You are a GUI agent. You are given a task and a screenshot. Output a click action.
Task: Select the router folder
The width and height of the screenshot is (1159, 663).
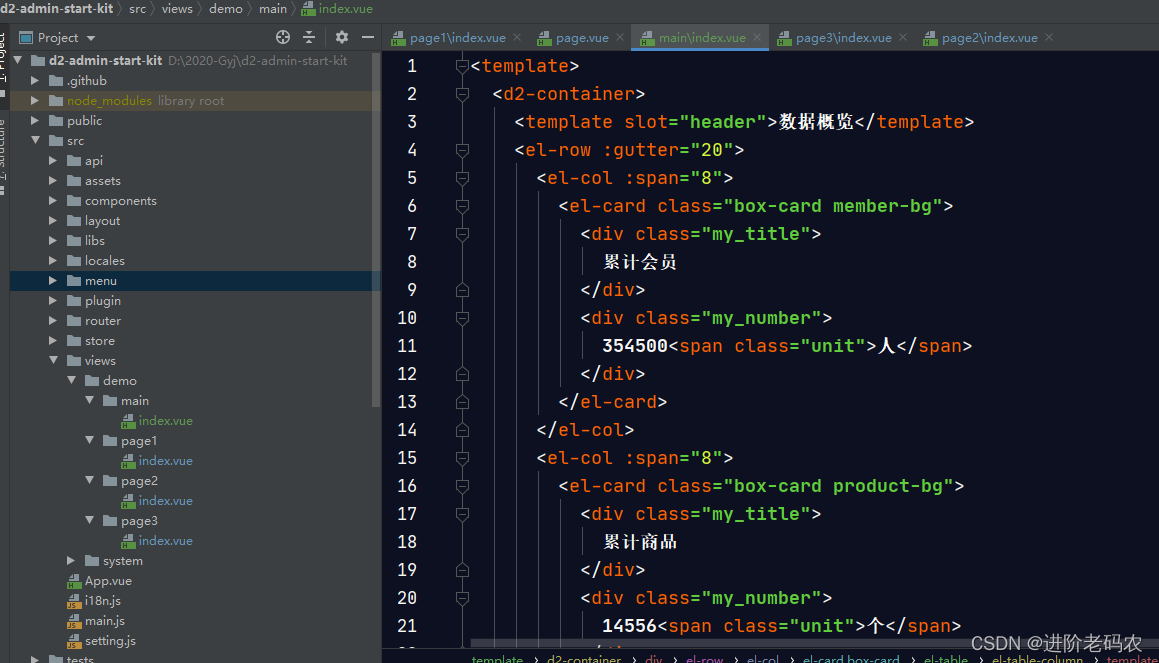tap(103, 320)
